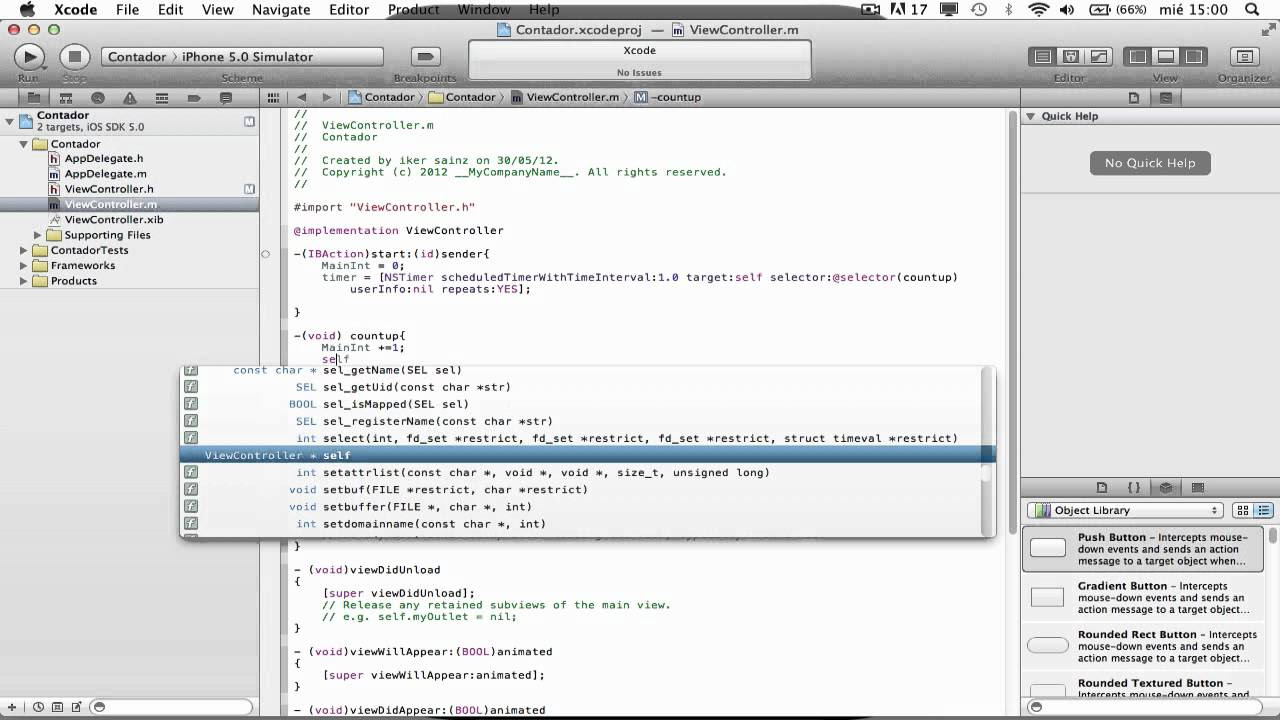Show the Breakpoint navigator
Image resolution: width=1280 pixels, height=720 pixels.
194,98
